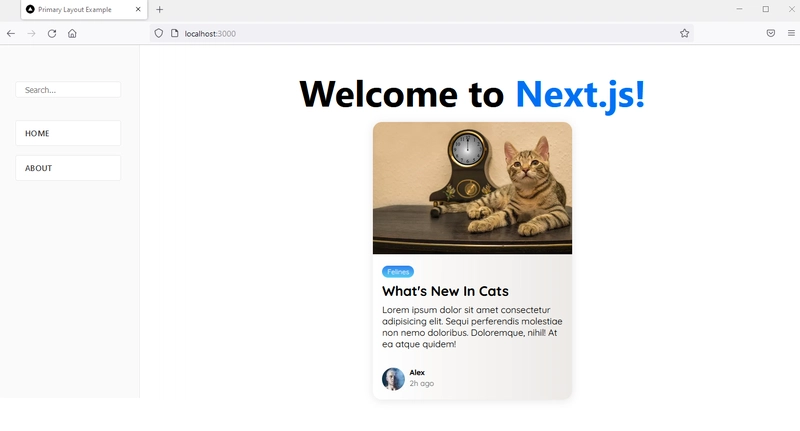800x431 pixels.
Task: Close the browser window
Action: pos(791,9)
